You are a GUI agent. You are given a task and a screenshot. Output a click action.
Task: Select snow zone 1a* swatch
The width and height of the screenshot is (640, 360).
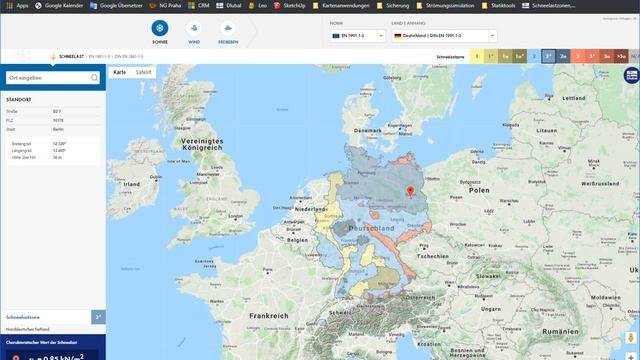[520, 56]
